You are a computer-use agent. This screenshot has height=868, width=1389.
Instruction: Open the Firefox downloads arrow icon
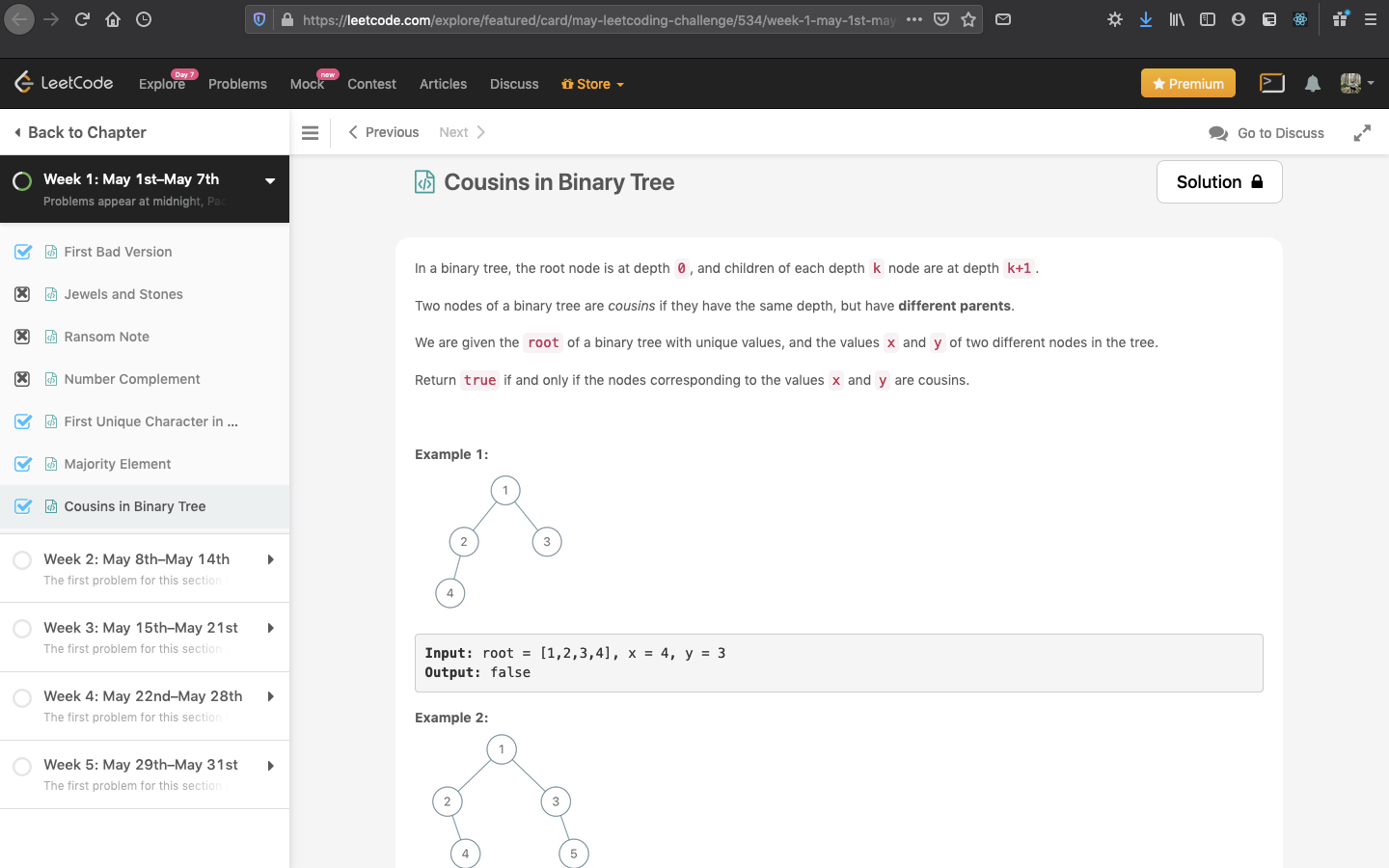pos(1146,19)
